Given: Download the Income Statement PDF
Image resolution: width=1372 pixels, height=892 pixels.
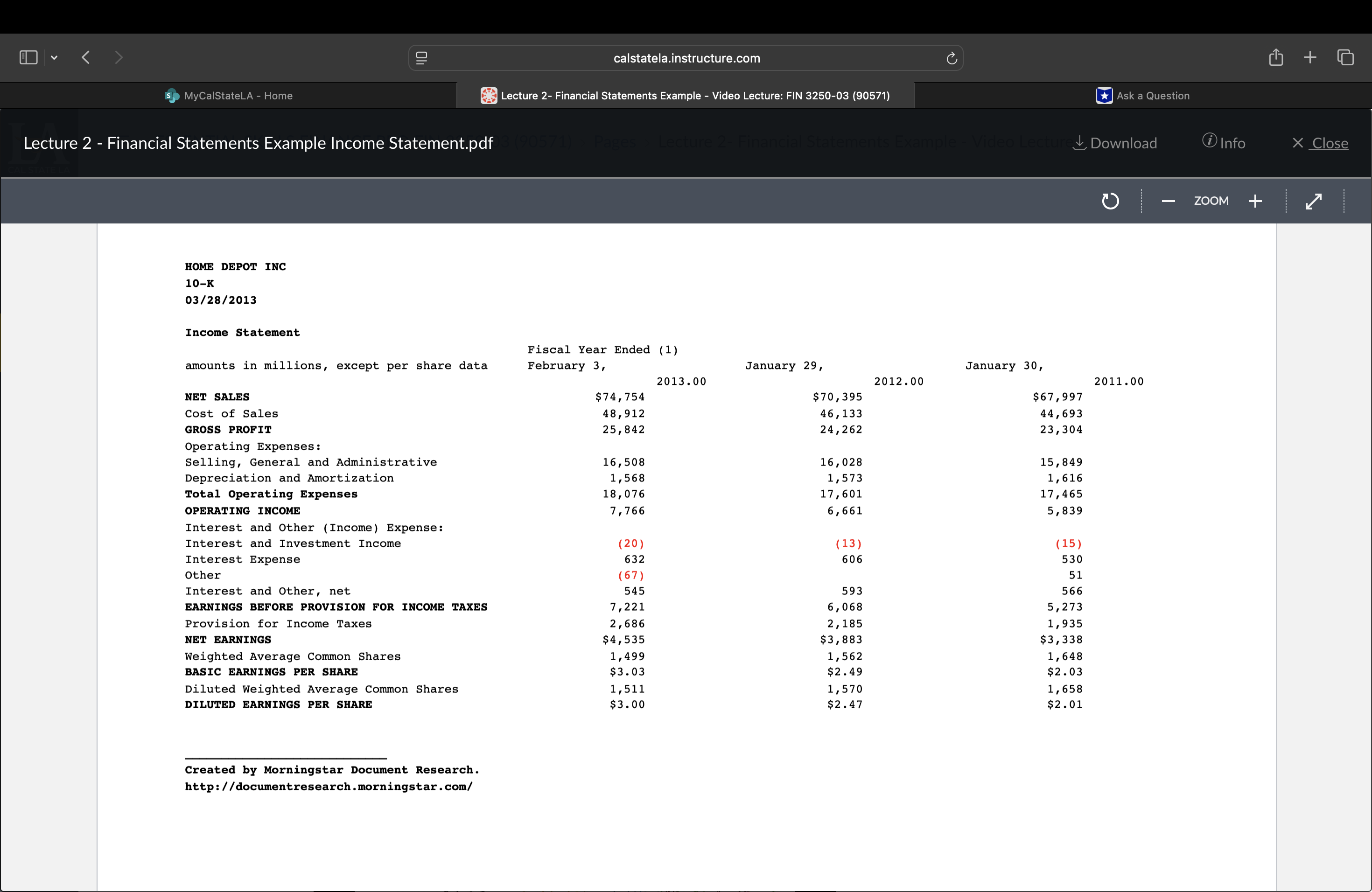Looking at the screenshot, I should click(1114, 143).
